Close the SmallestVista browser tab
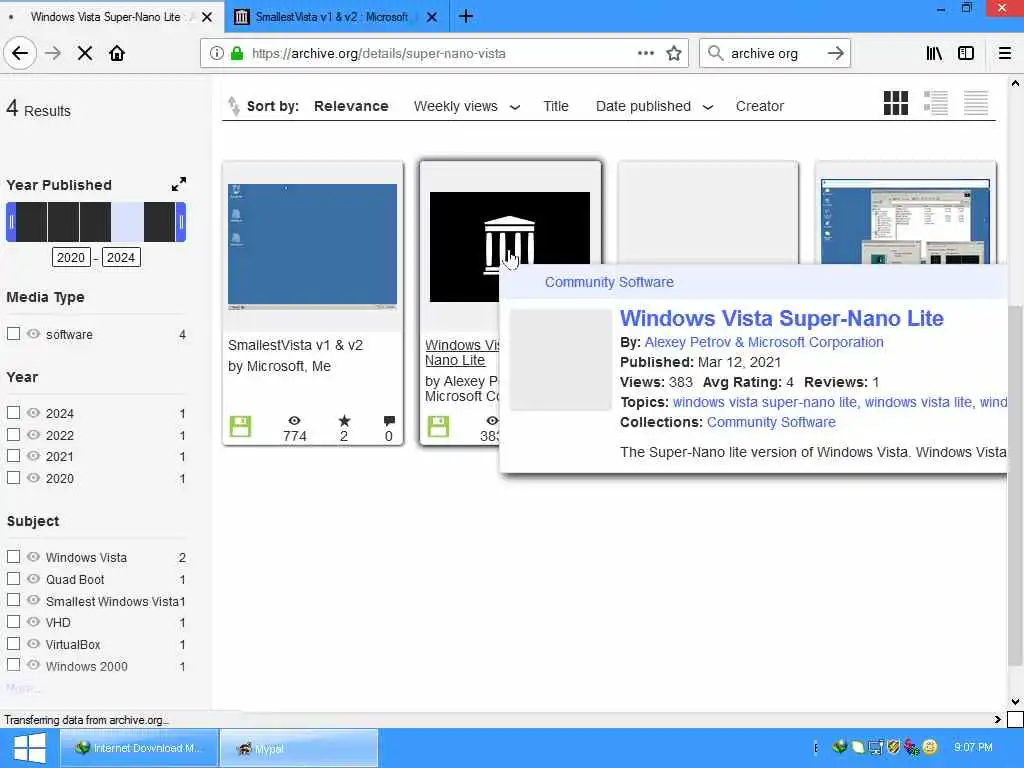The width and height of the screenshot is (1024, 768). [432, 17]
